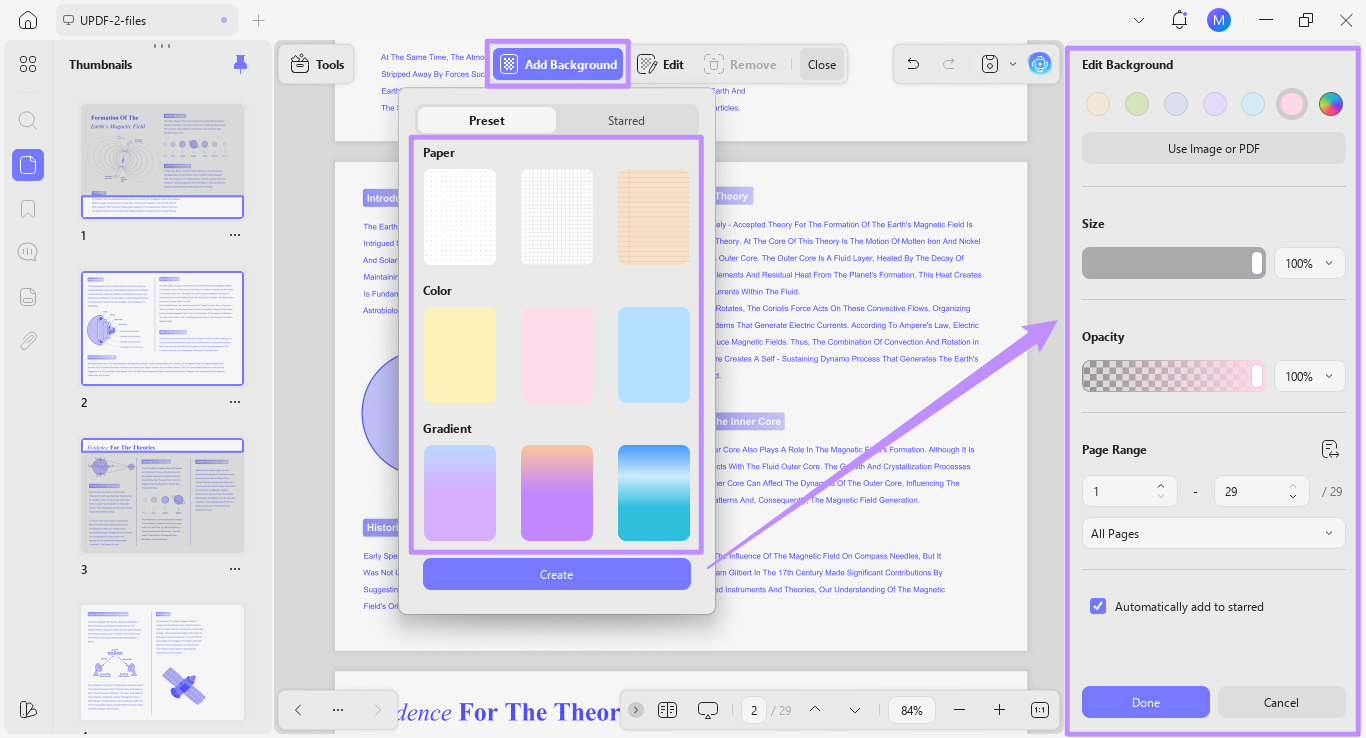Click Add Background button
The width and height of the screenshot is (1366, 738).
(558, 64)
